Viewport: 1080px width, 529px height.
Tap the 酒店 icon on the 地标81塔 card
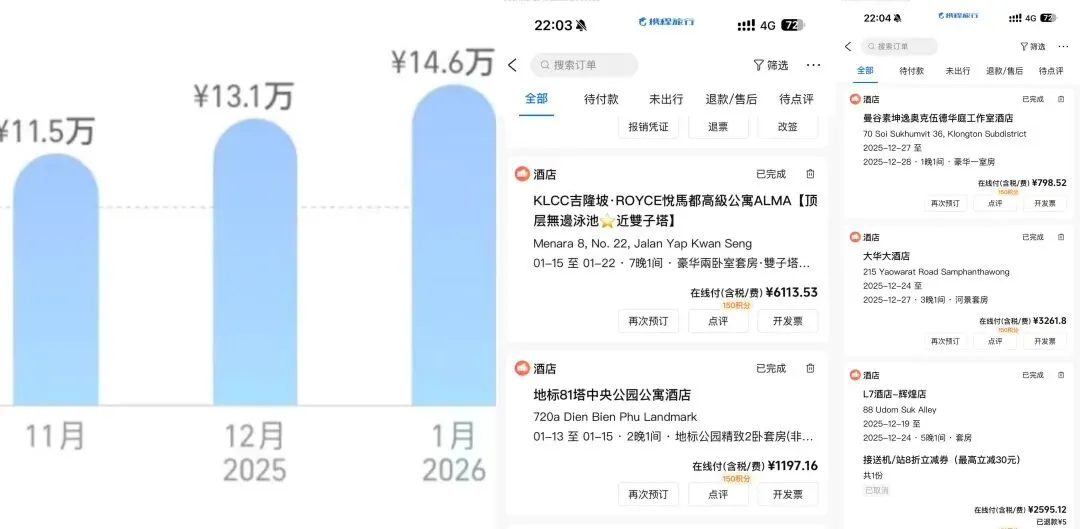click(522, 369)
